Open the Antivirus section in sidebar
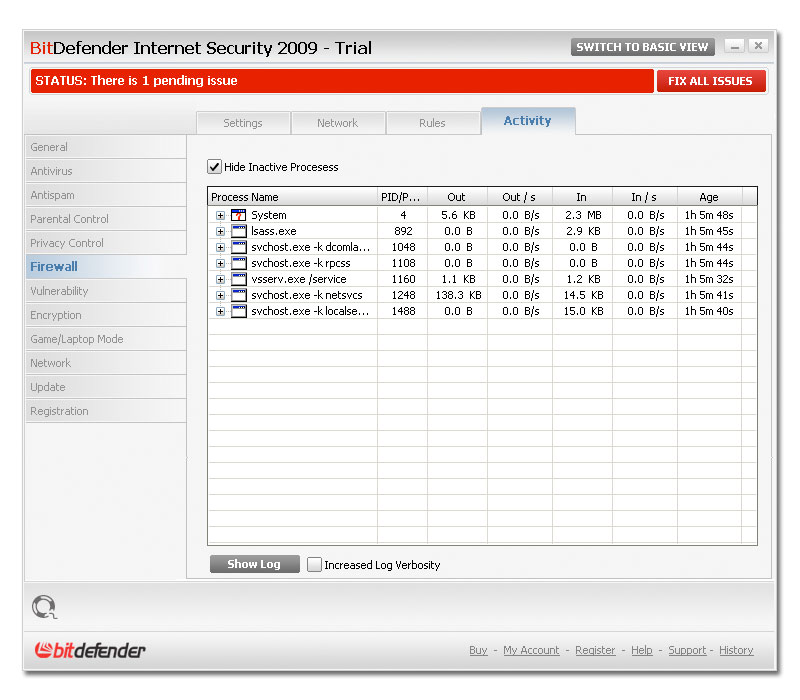Image resolution: width=800 pixels, height=700 pixels. pyautogui.click(x=52, y=171)
